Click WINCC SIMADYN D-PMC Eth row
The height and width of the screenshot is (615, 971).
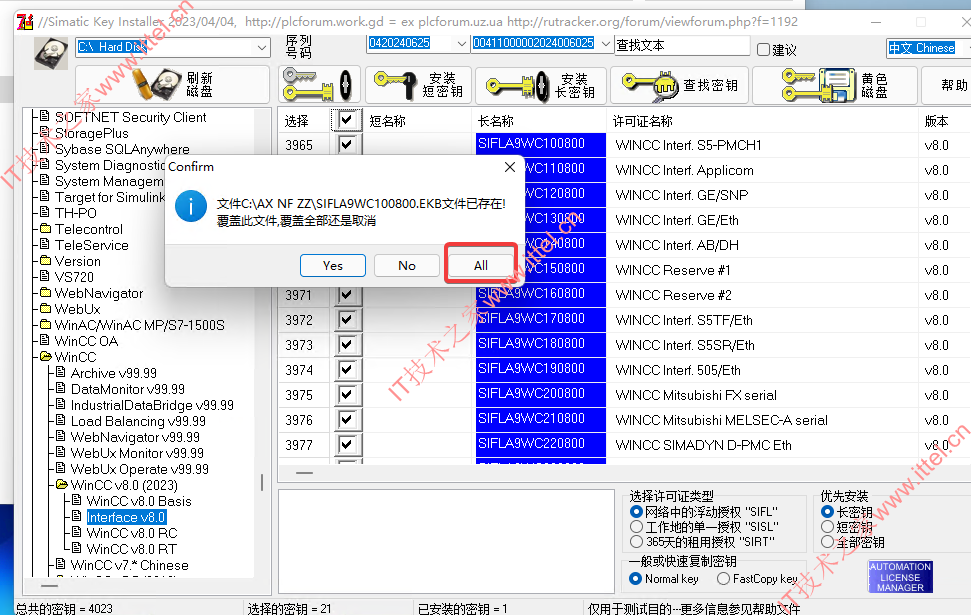(x=703, y=445)
